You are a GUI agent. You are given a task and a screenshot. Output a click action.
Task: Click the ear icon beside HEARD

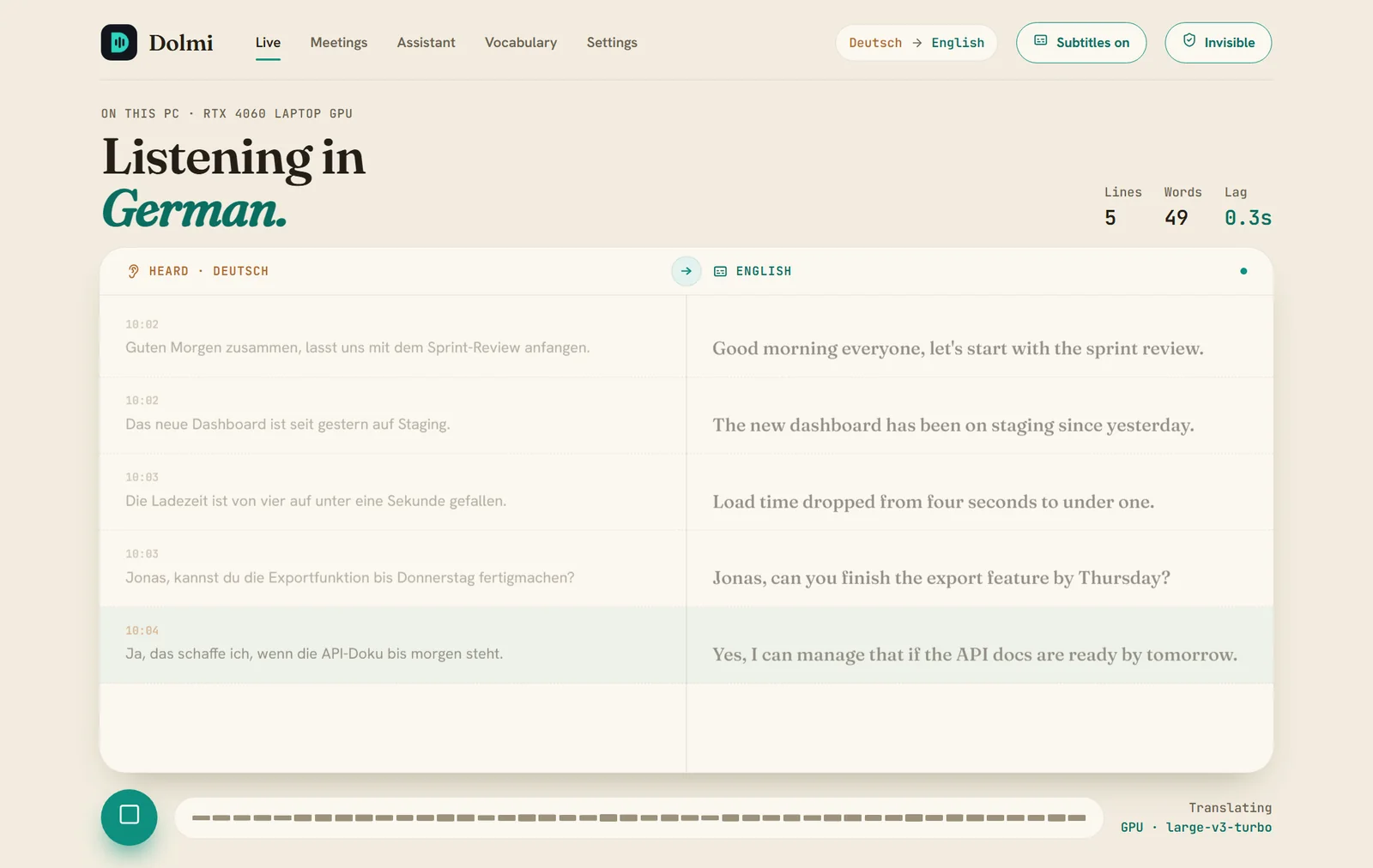coord(133,271)
